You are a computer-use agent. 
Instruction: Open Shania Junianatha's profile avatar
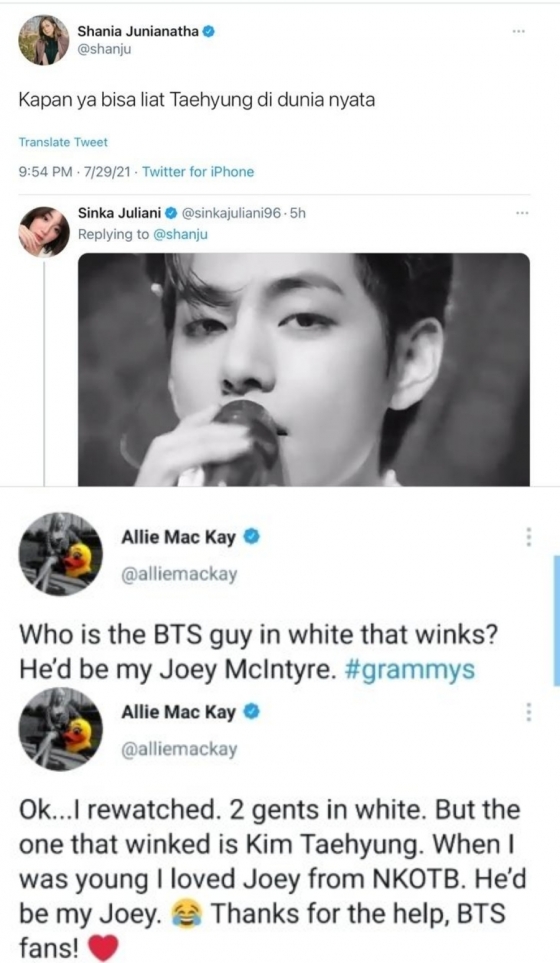(44, 40)
